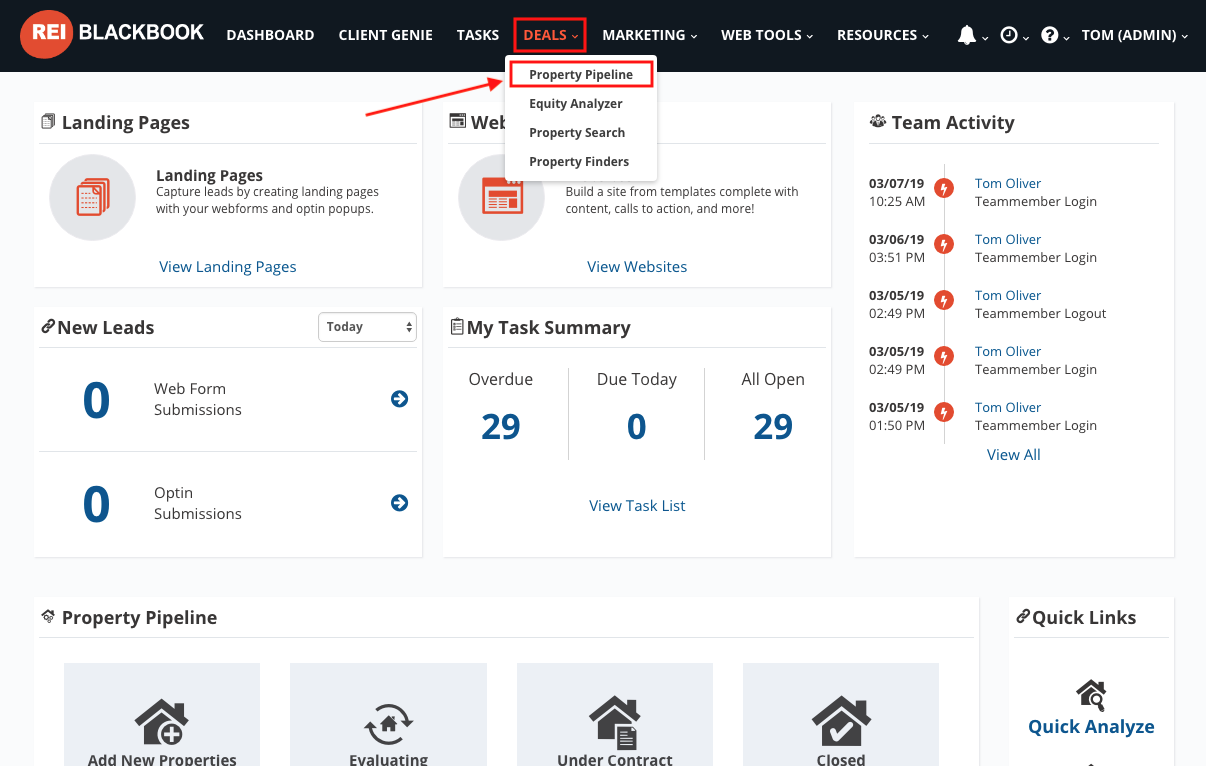Expand the Web Tools dropdown menu
This screenshot has height=766, width=1206.
(x=767, y=35)
